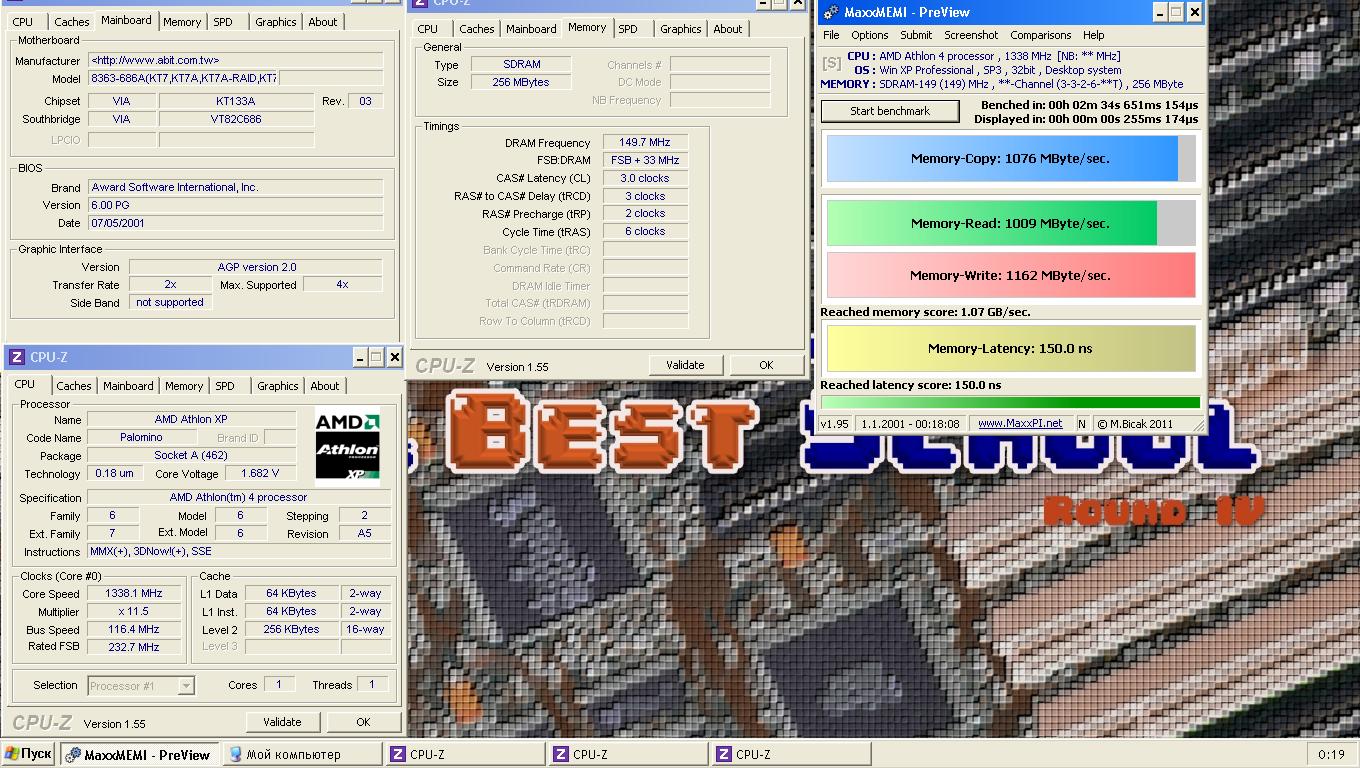Screen dimensions: 1360x768
Task: Open Mainboard tab in the bottom CPU window
Action: [x=129, y=386]
